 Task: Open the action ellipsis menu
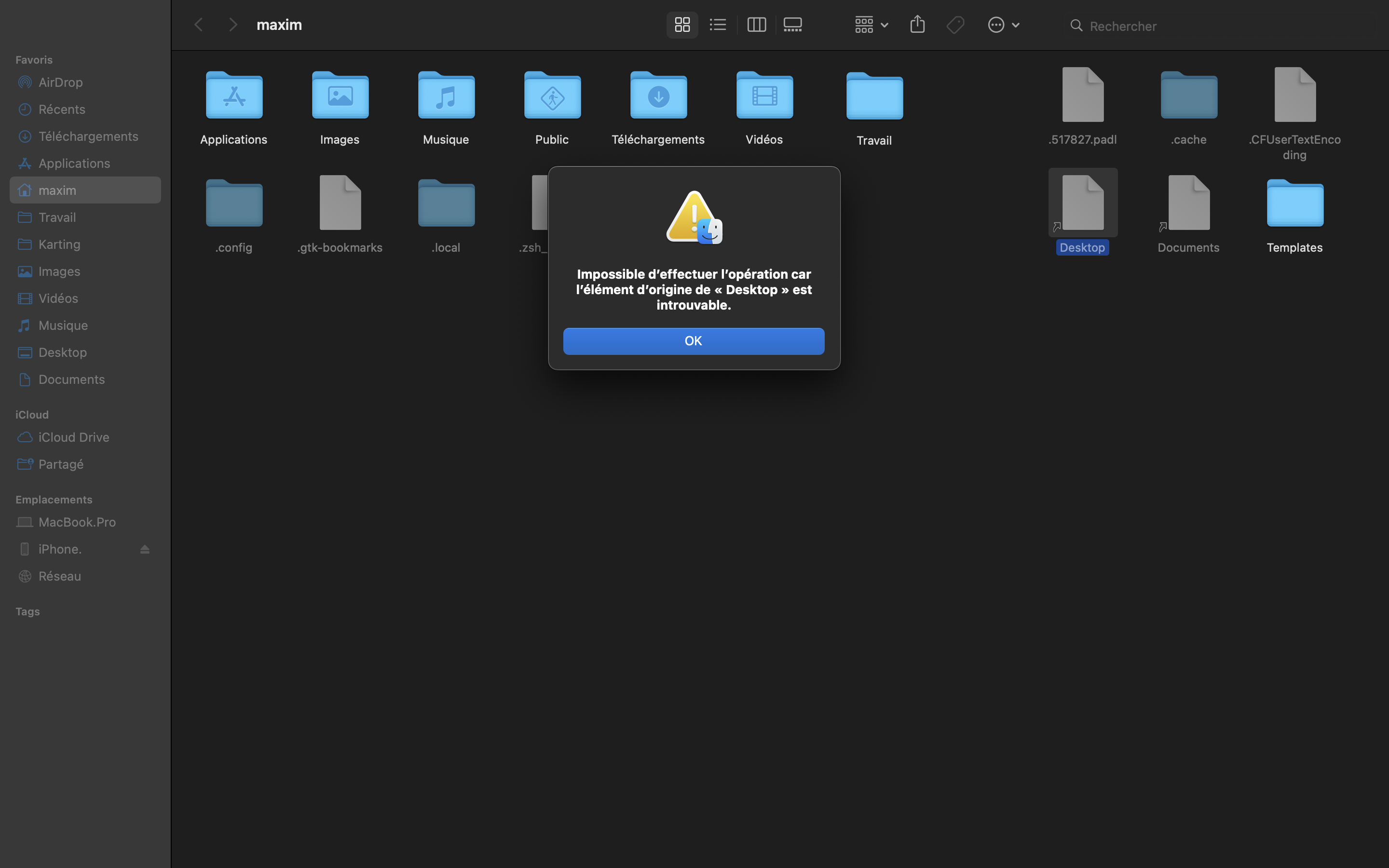pyautogui.click(x=1003, y=25)
